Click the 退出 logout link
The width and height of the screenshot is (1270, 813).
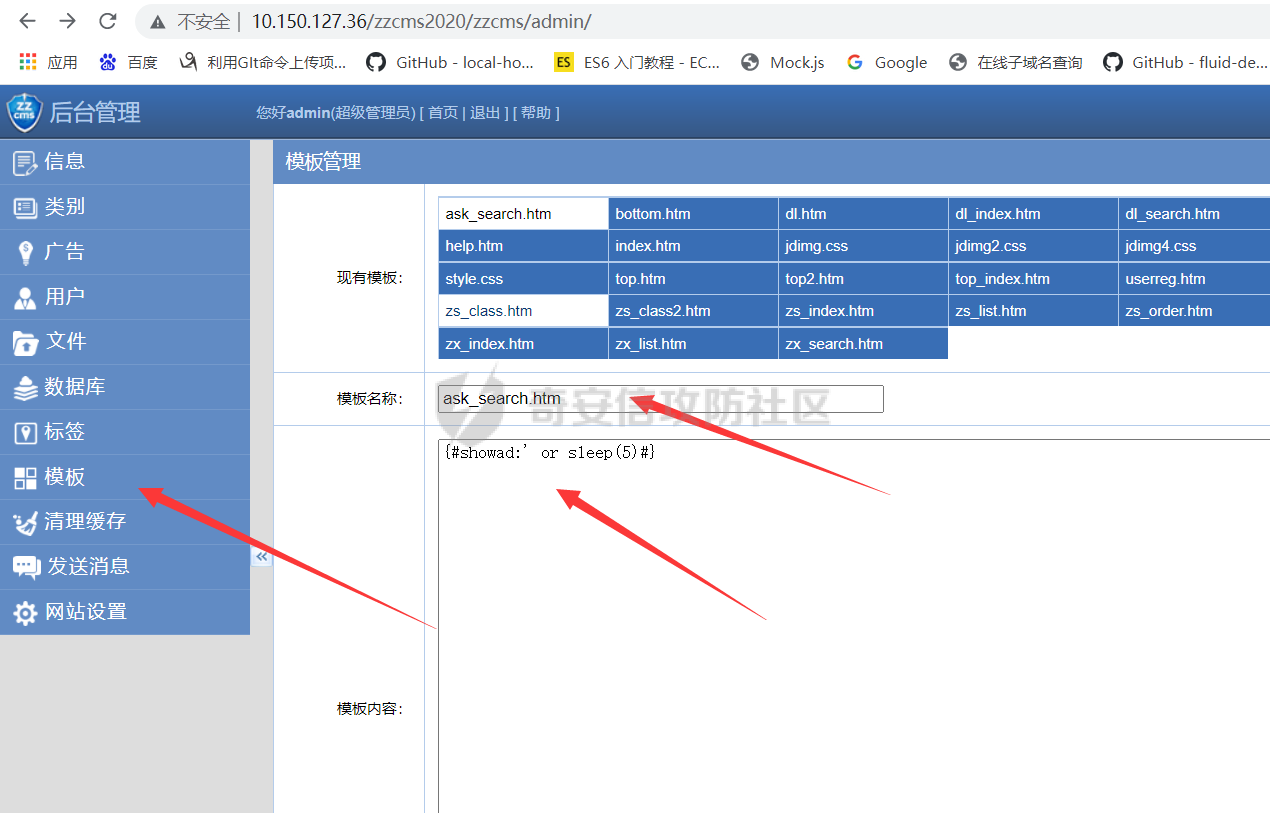pos(485,113)
